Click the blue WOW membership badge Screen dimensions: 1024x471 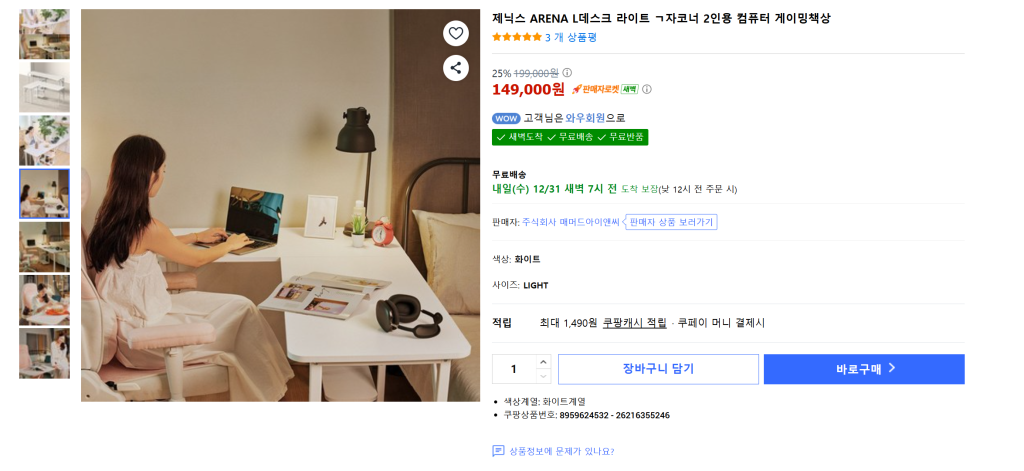click(506, 118)
